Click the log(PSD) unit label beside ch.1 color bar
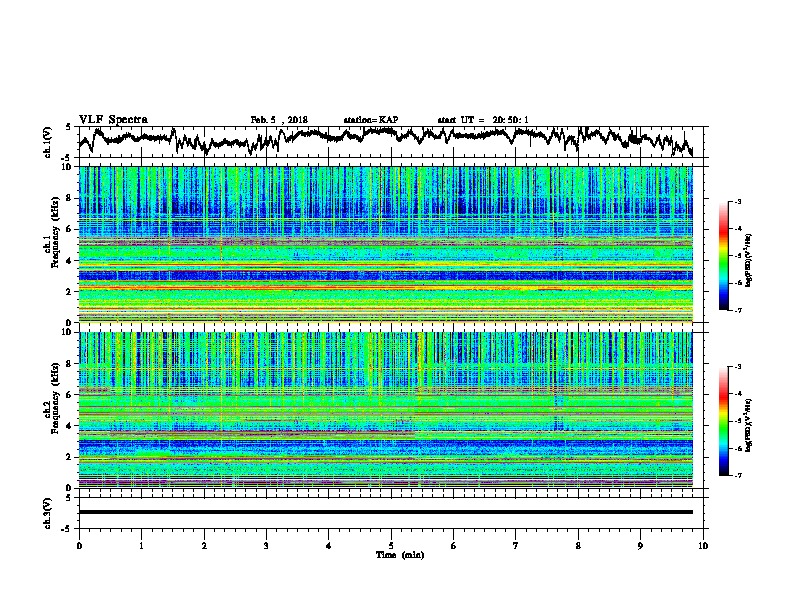Viewport: 792px width, 612px height. 749,260
